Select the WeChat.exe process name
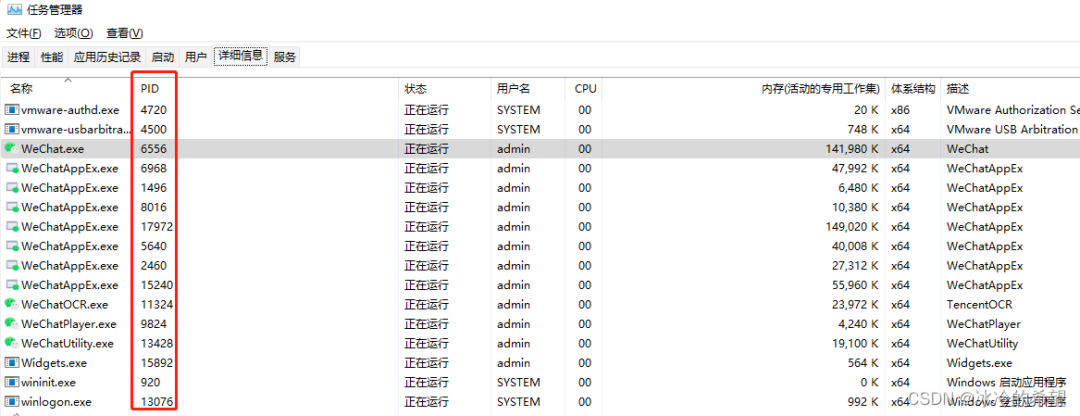The width and height of the screenshot is (1080, 416). pyautogui.click(x=50, y=148)
